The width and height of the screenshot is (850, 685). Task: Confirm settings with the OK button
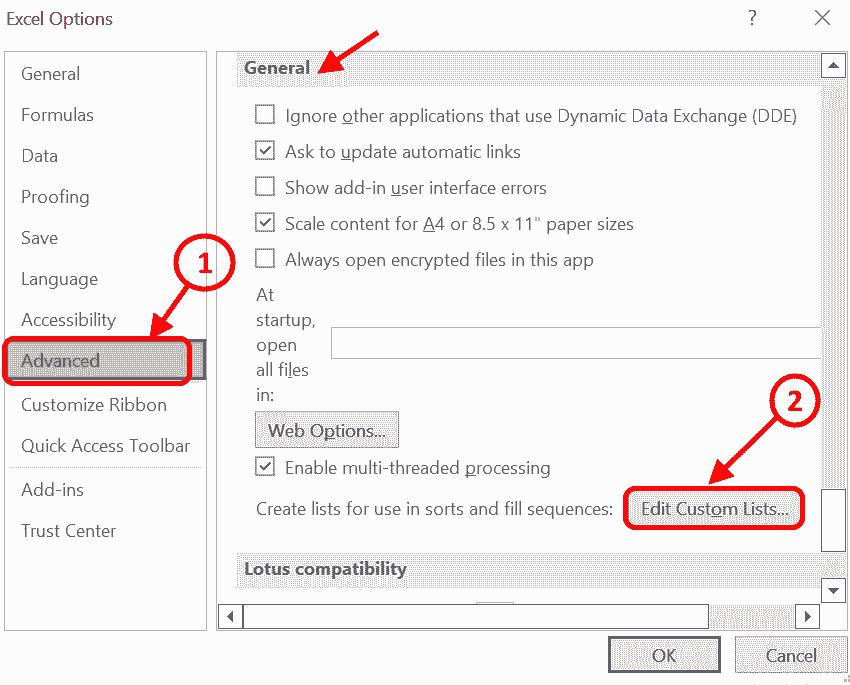coord(664,656)
